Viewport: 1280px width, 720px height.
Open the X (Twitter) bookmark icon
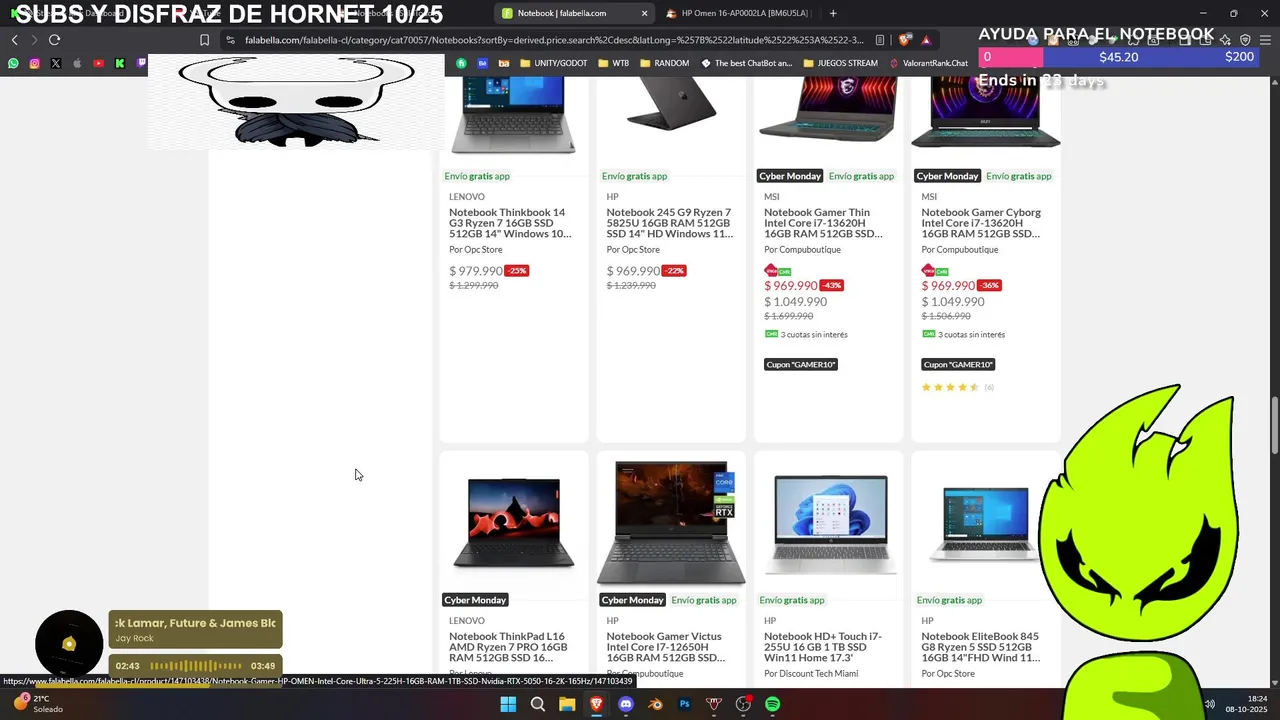click(55, 63)
